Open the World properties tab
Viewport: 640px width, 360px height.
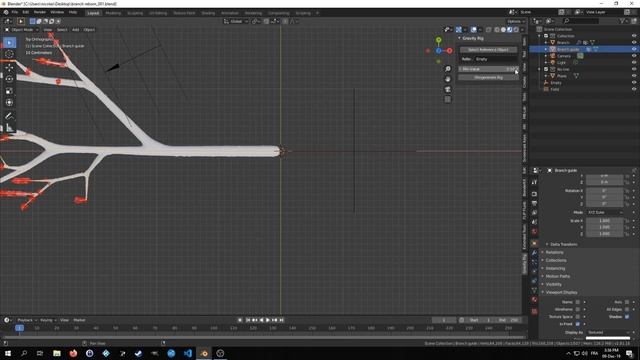pos(534,232)
